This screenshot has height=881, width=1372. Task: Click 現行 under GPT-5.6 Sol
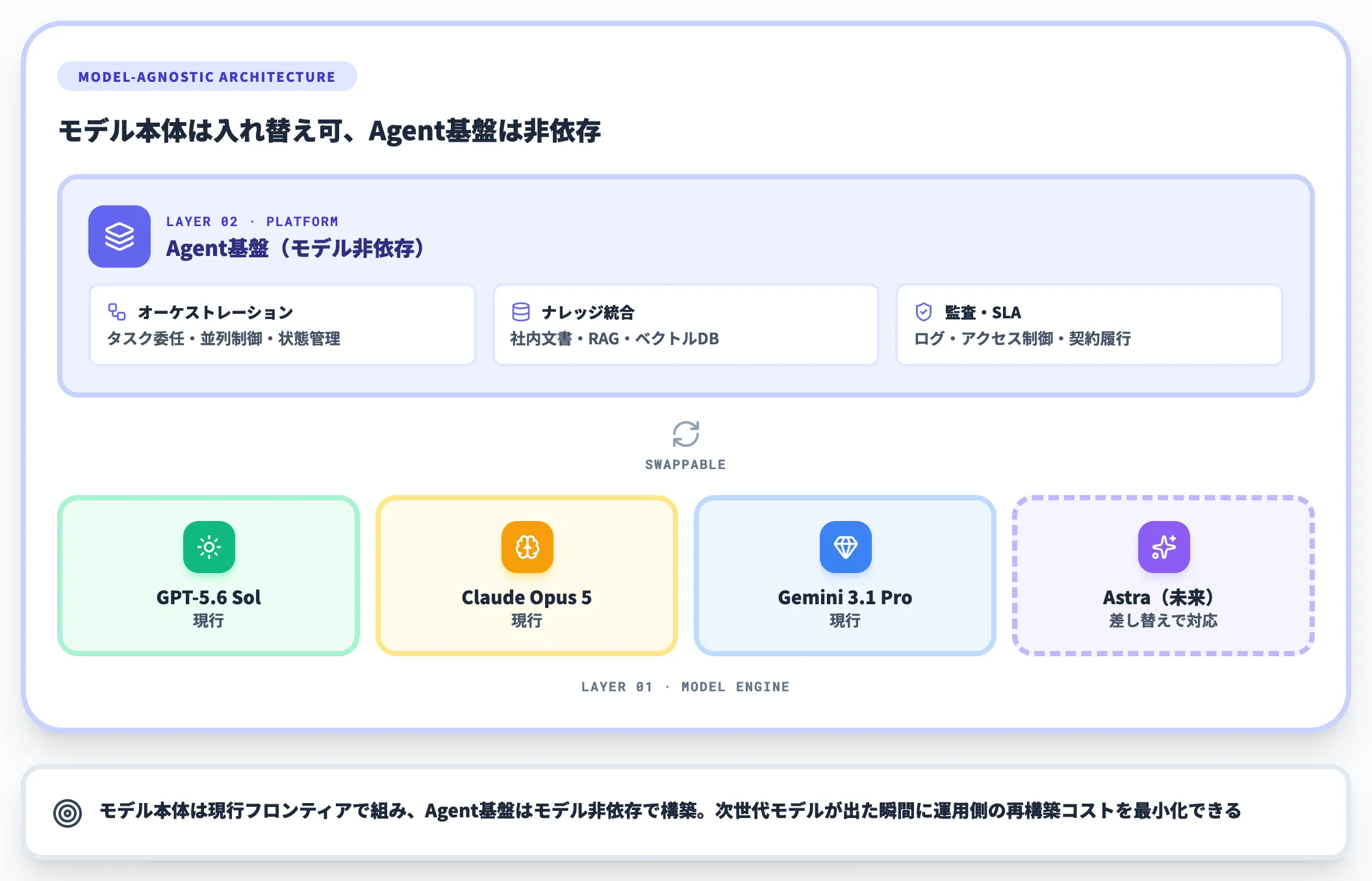click(x=209, y=620)
